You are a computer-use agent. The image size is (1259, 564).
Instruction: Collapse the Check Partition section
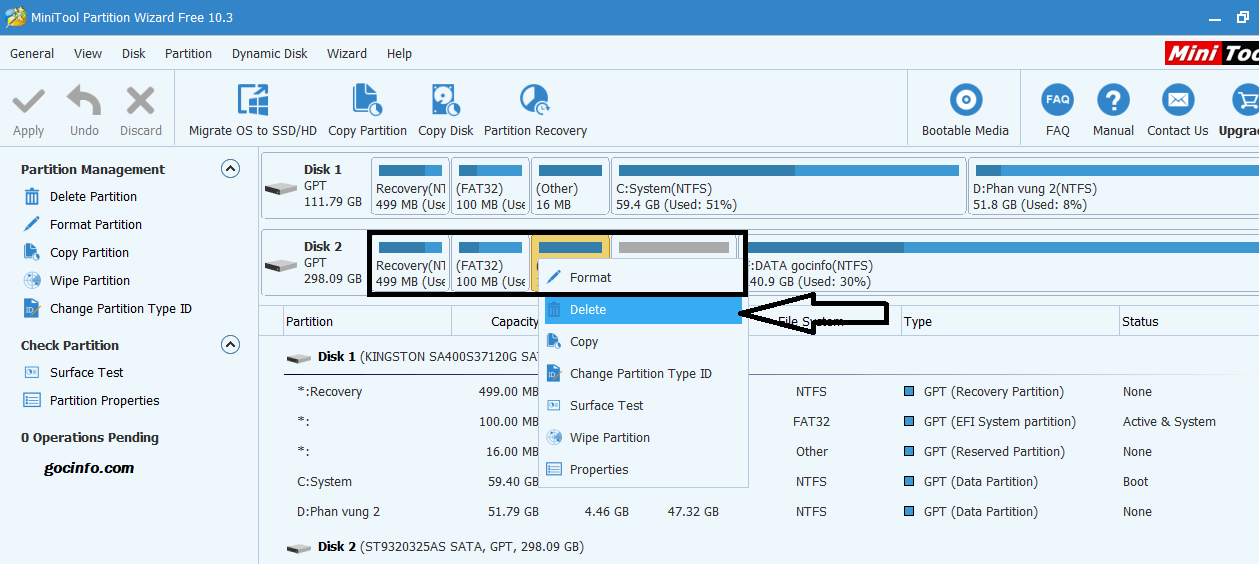click(230, 345)
